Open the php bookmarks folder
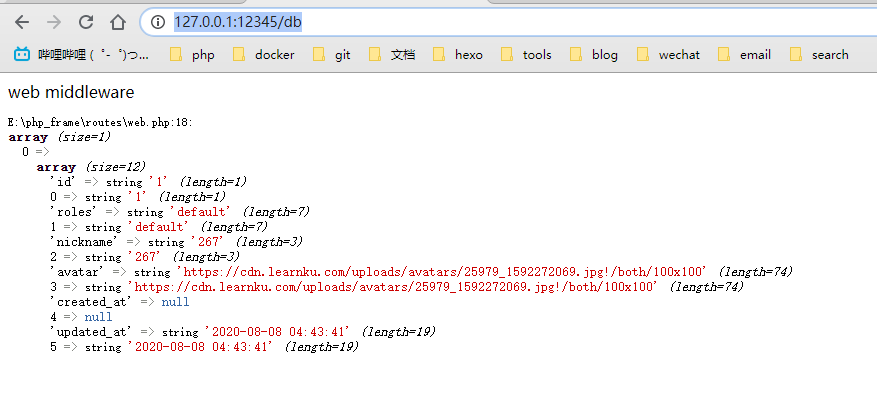The image size is (877, 413). 192,55
